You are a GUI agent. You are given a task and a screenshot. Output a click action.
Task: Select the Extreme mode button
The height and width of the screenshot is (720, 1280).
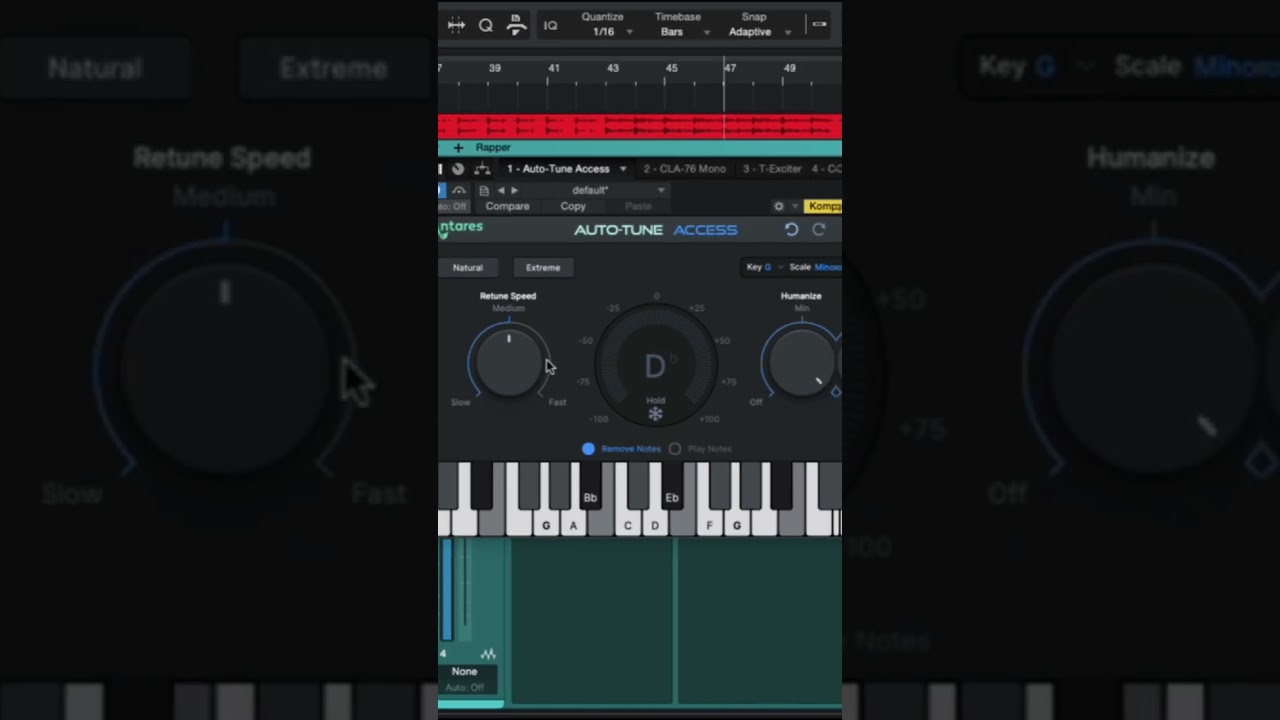point(543,267)
